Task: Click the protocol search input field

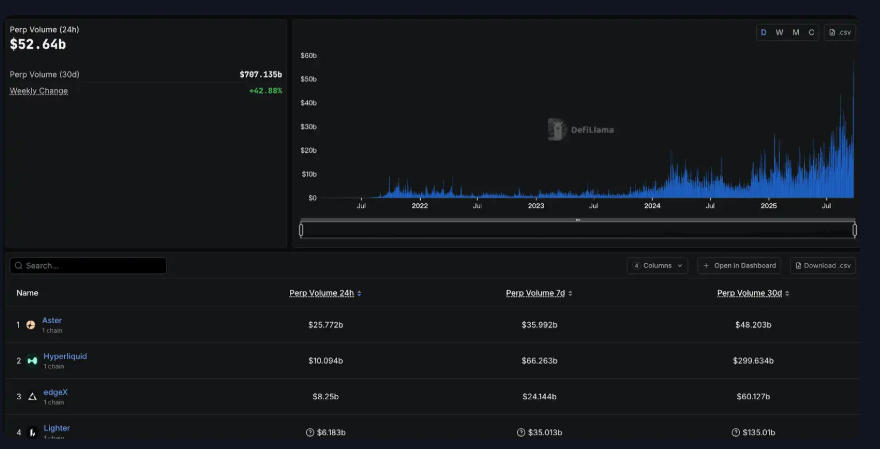Action: [x=88, y=266]
